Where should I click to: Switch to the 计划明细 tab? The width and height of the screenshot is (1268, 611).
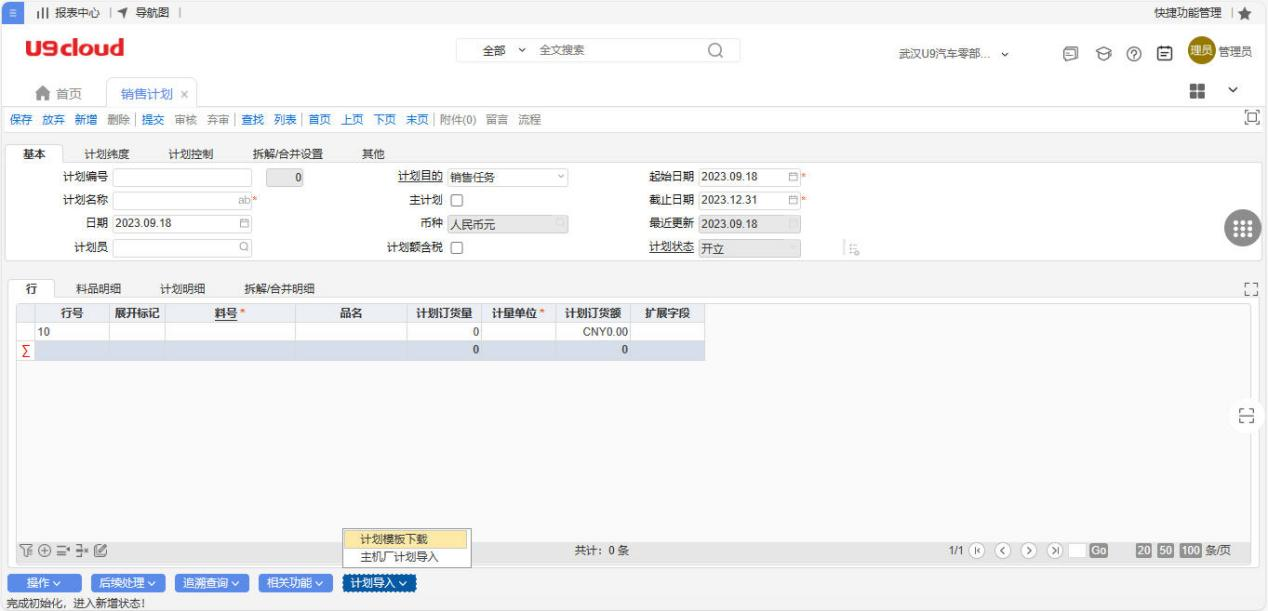pyautogui.click(x=183, y=289)
